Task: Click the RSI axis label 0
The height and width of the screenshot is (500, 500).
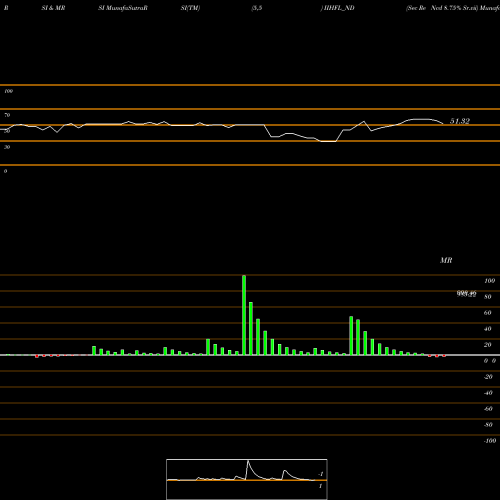Action: pos(5,171)
